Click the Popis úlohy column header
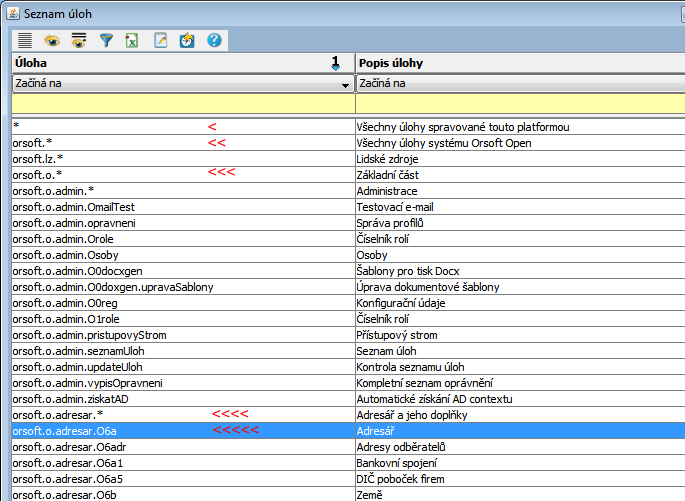 pyautogui.click(x=520, y=63)
